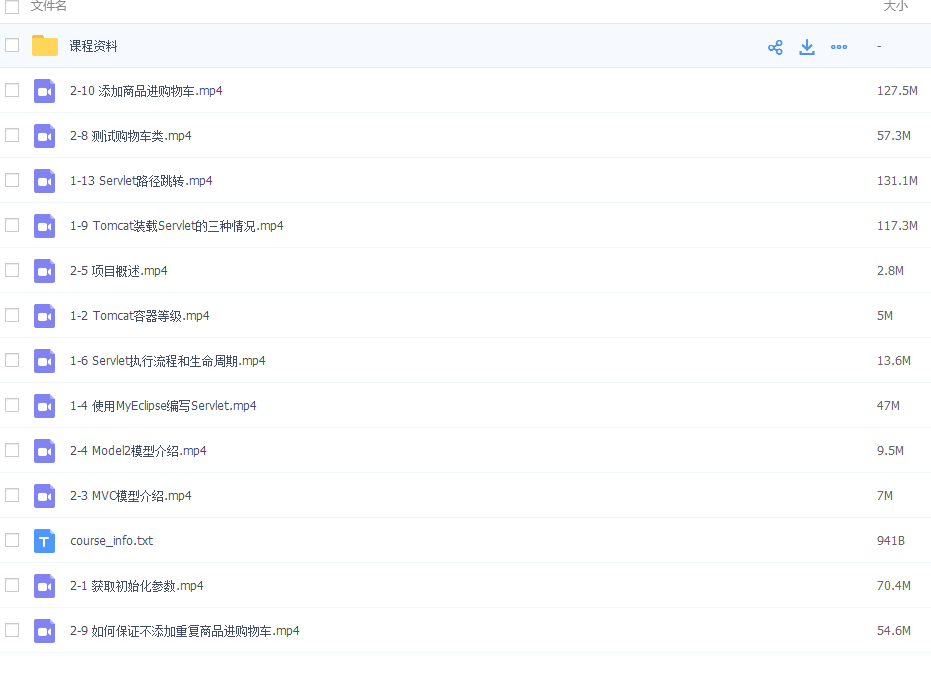Select checkbox for 1-9 Tomcat装载Servlet file
The height and width of the screenshot is (679, 931).
tap(12, 225)
